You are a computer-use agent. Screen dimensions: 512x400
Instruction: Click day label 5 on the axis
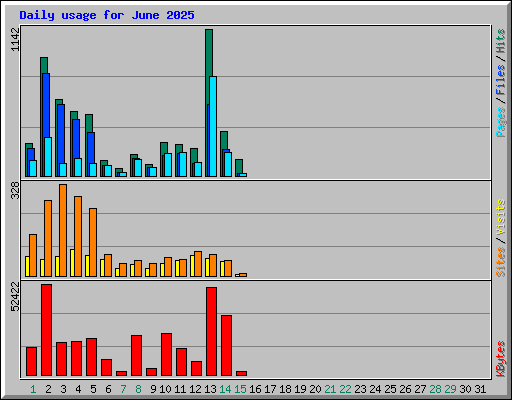click(93, 389)
